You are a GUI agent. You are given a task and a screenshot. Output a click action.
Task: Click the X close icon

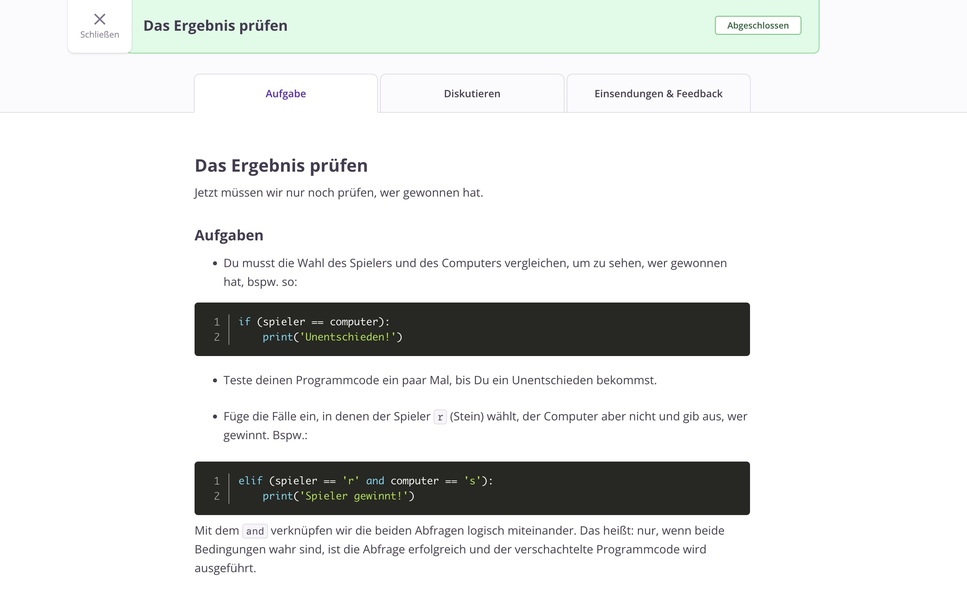[x=100, y=19]
